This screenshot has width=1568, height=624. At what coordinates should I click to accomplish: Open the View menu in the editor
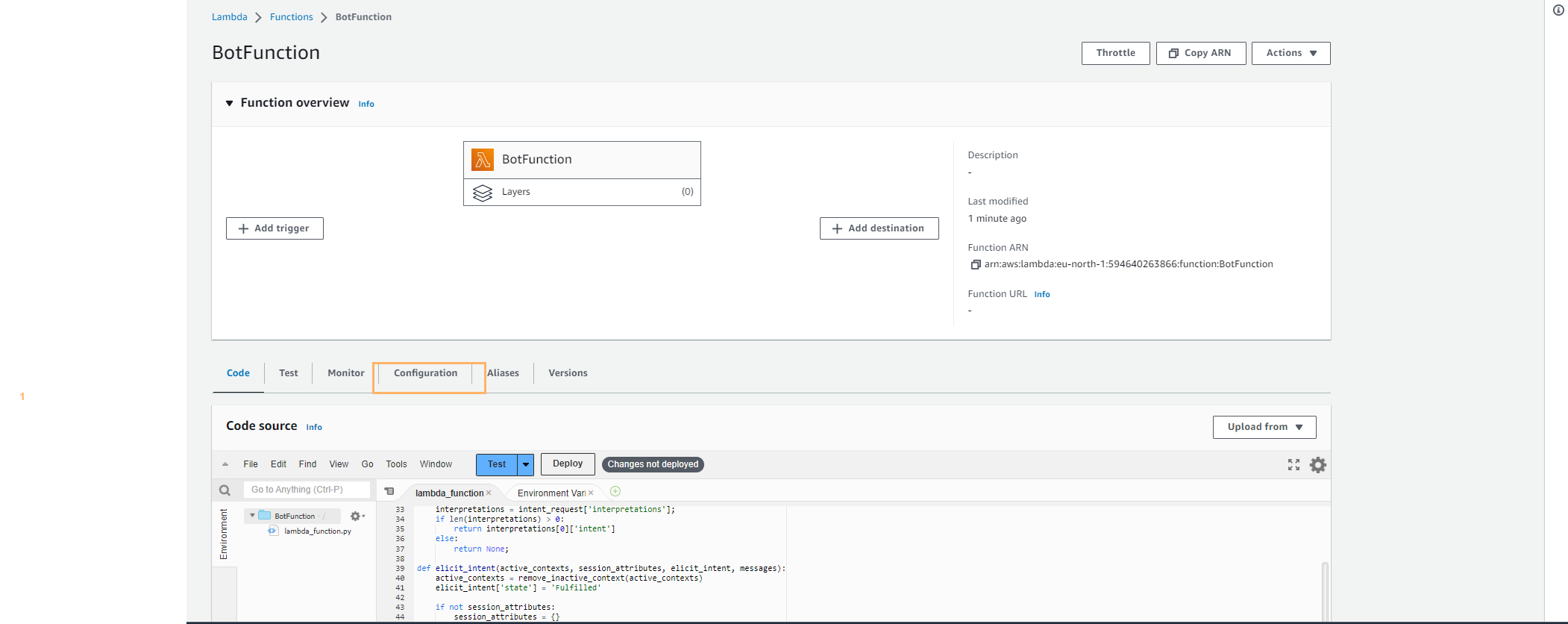(x=339, y=464)
